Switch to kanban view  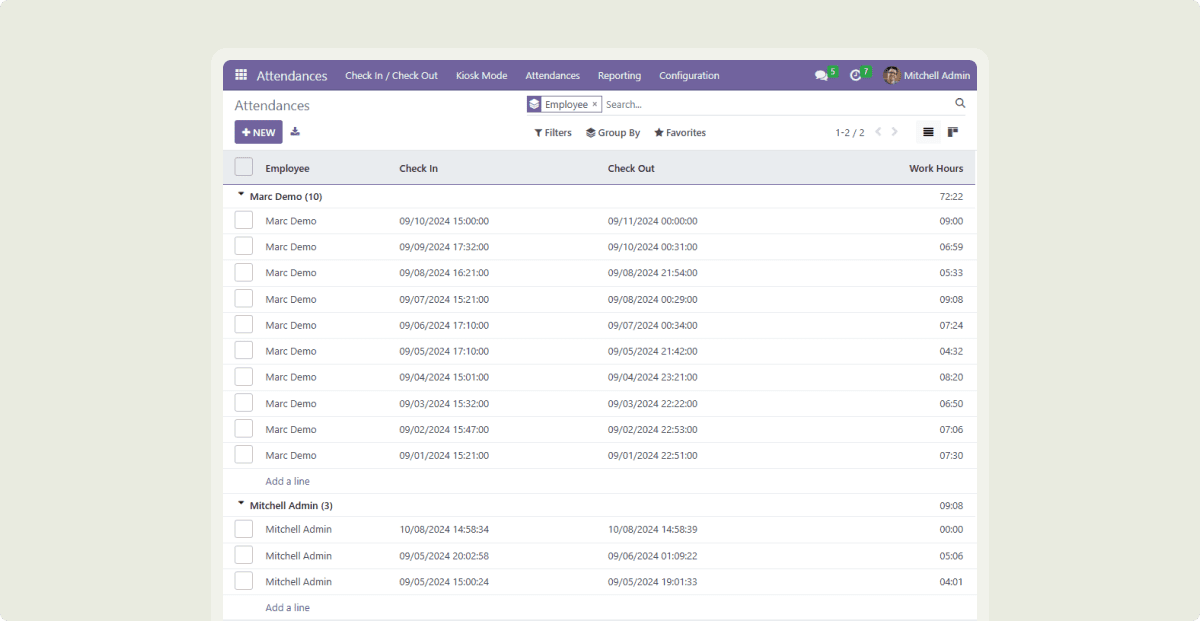[x=953, y=132]
